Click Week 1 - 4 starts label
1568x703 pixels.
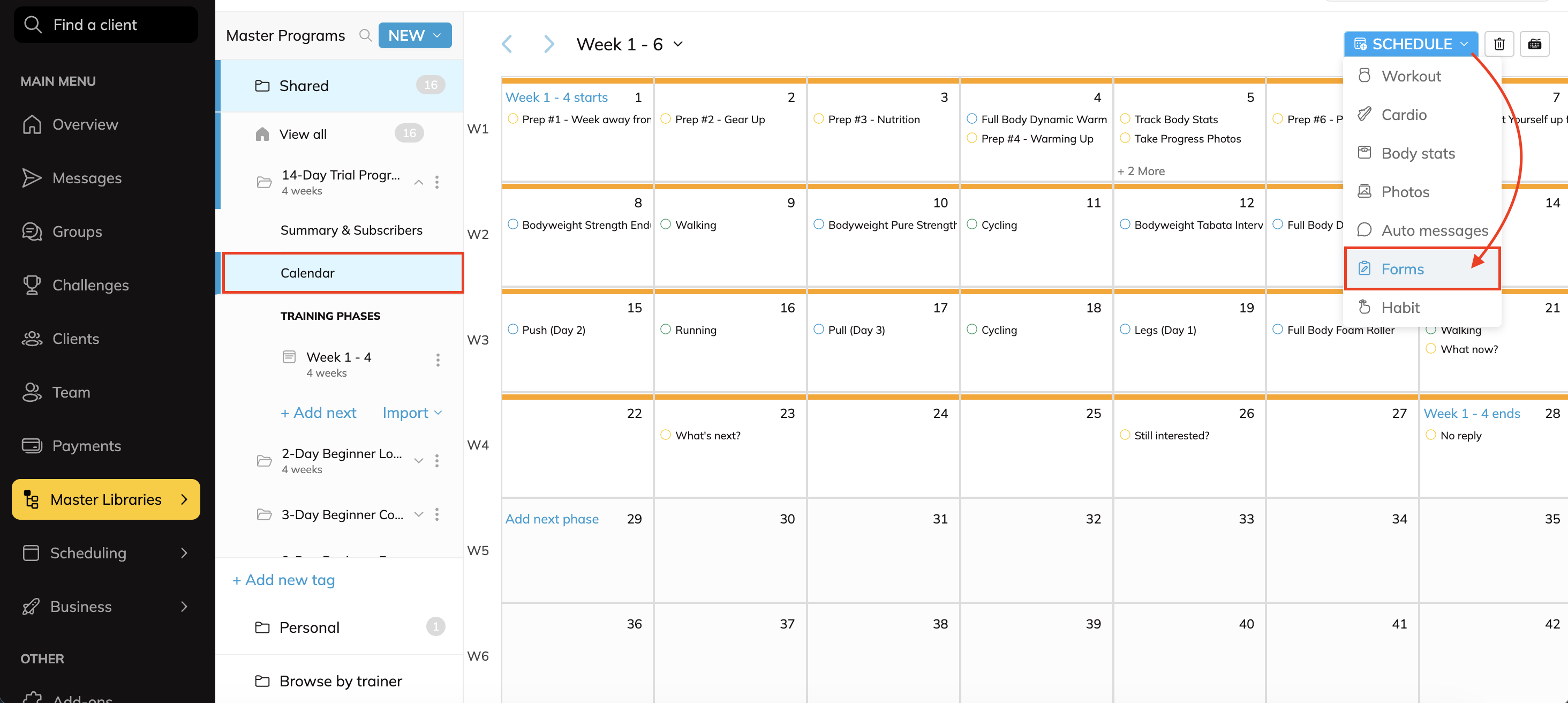(556, 98)
